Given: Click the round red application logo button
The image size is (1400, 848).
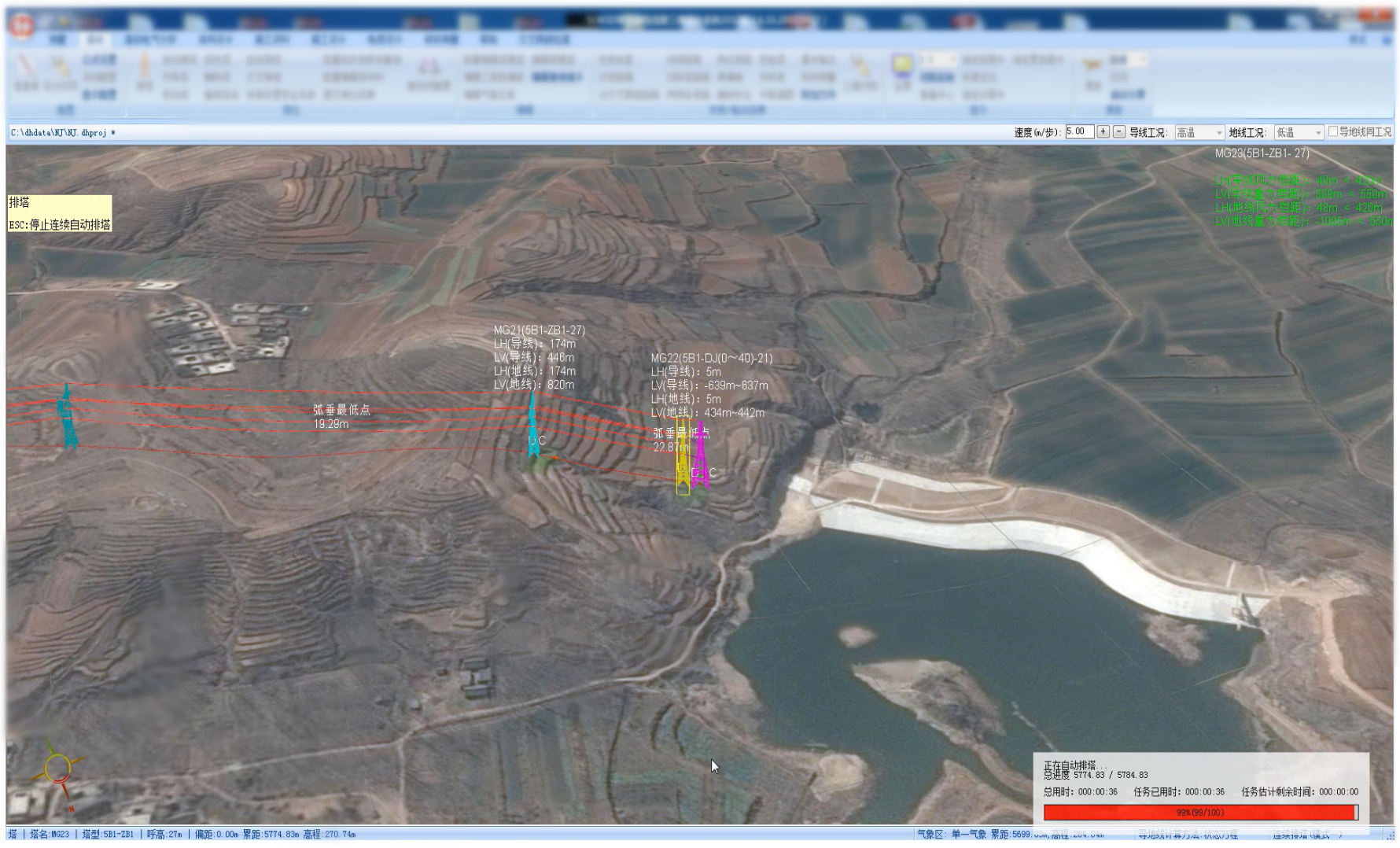Looking at the screenshot, I should coord(23,24).
